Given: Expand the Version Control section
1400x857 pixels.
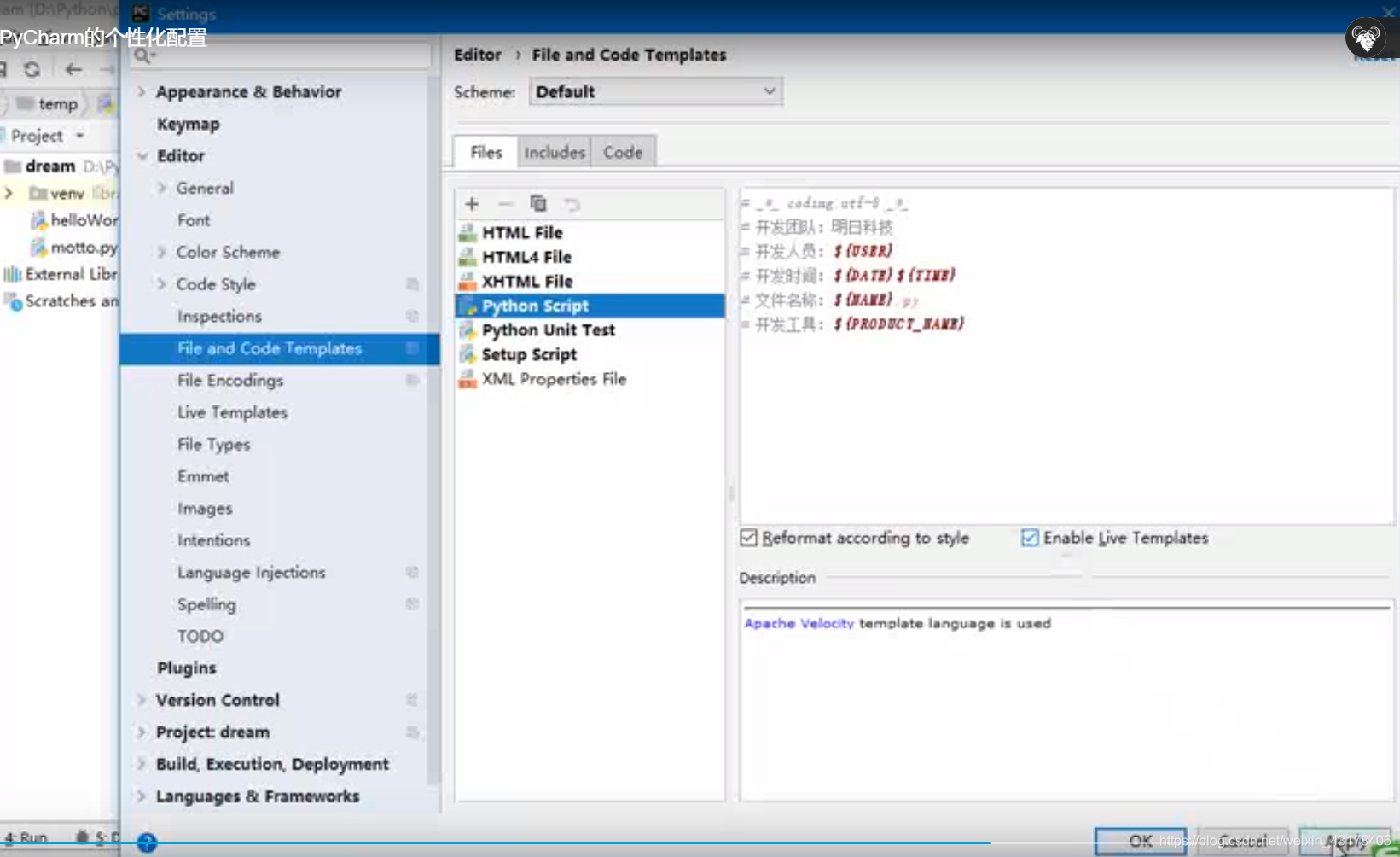Looking at the screenshot, I should pos(142,700).
